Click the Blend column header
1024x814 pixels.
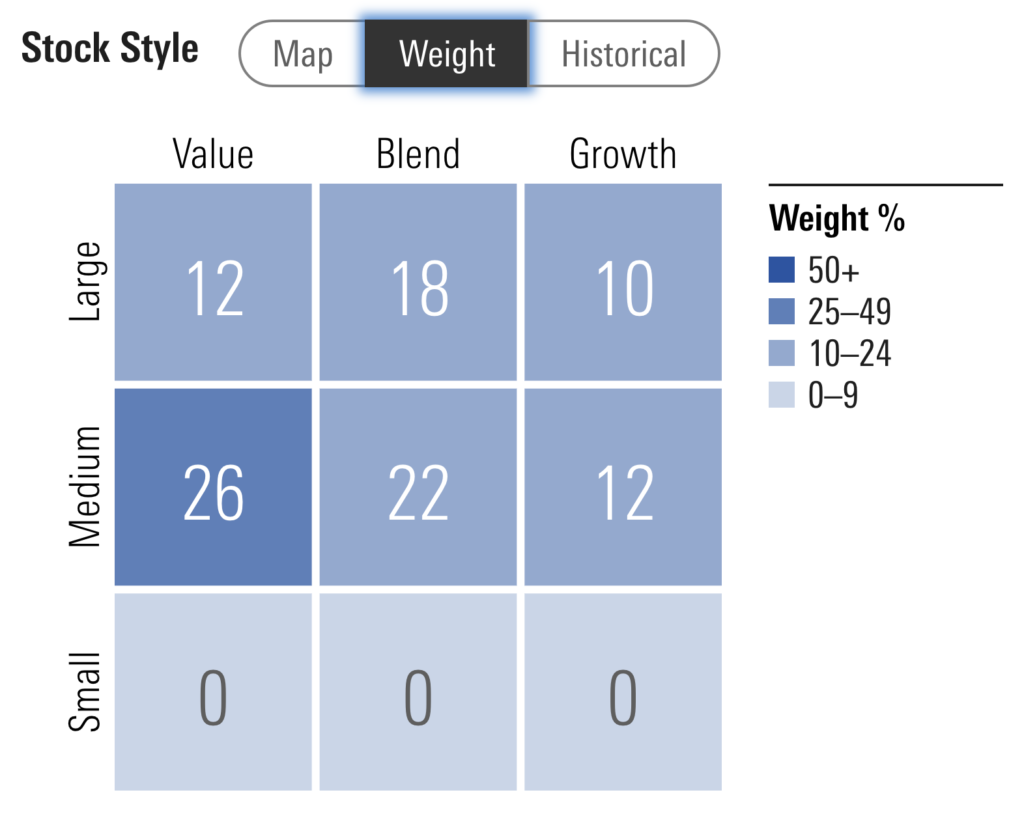pos(418,155)
